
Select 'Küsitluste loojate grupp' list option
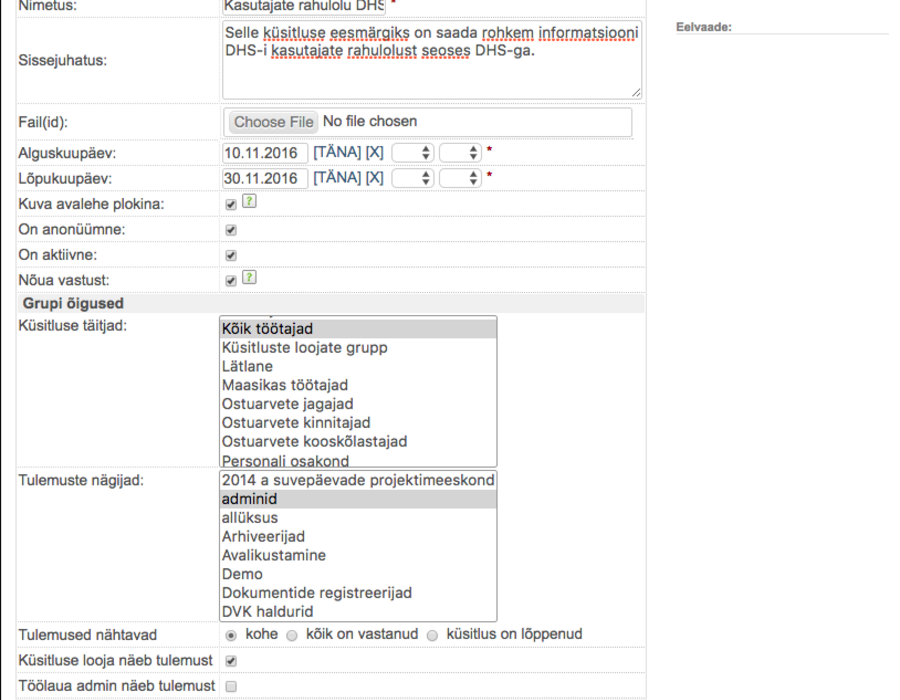pos(358,348)
